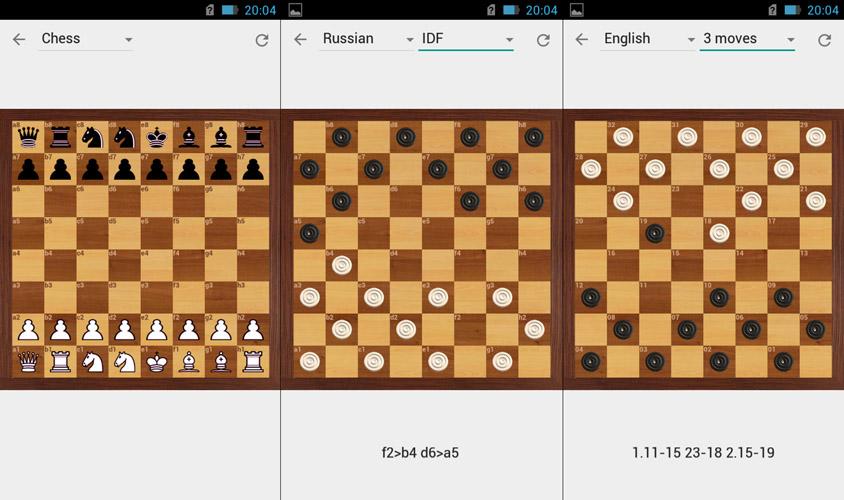Tap the picture notification icon above English screen

coord(576,10)
